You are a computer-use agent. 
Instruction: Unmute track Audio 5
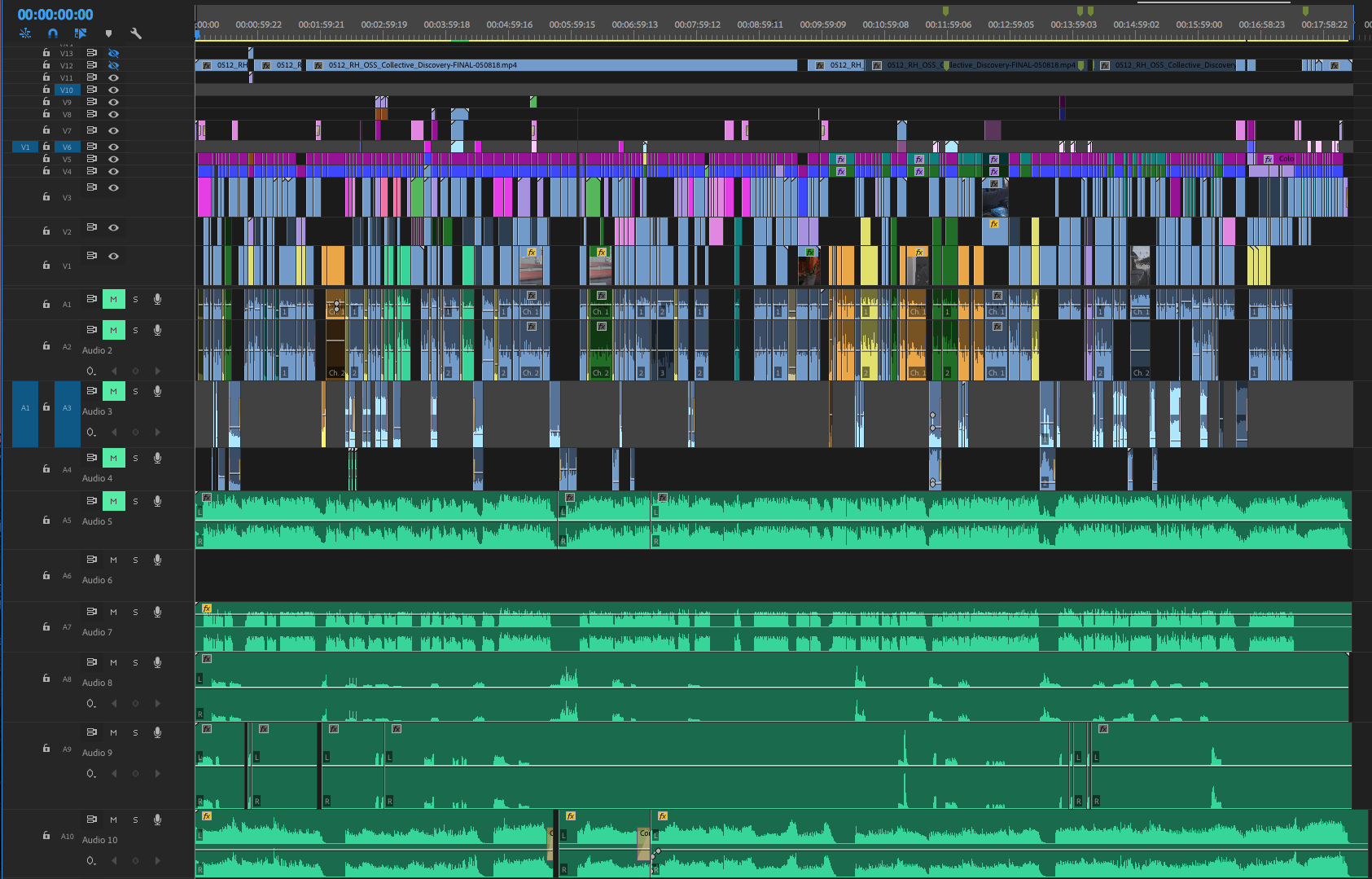click(113, 502)
